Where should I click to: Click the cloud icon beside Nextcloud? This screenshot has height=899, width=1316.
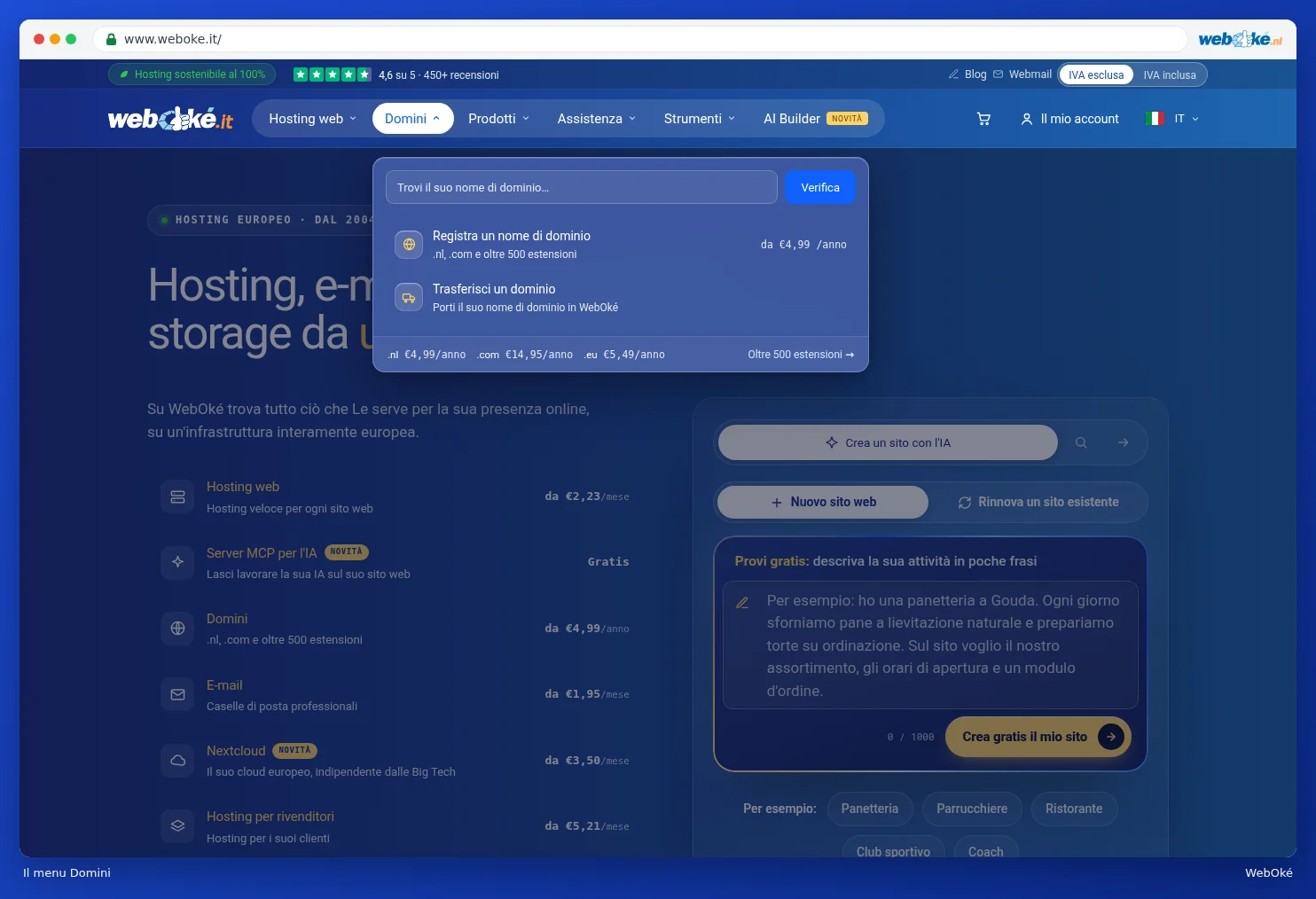click(177, 761)
